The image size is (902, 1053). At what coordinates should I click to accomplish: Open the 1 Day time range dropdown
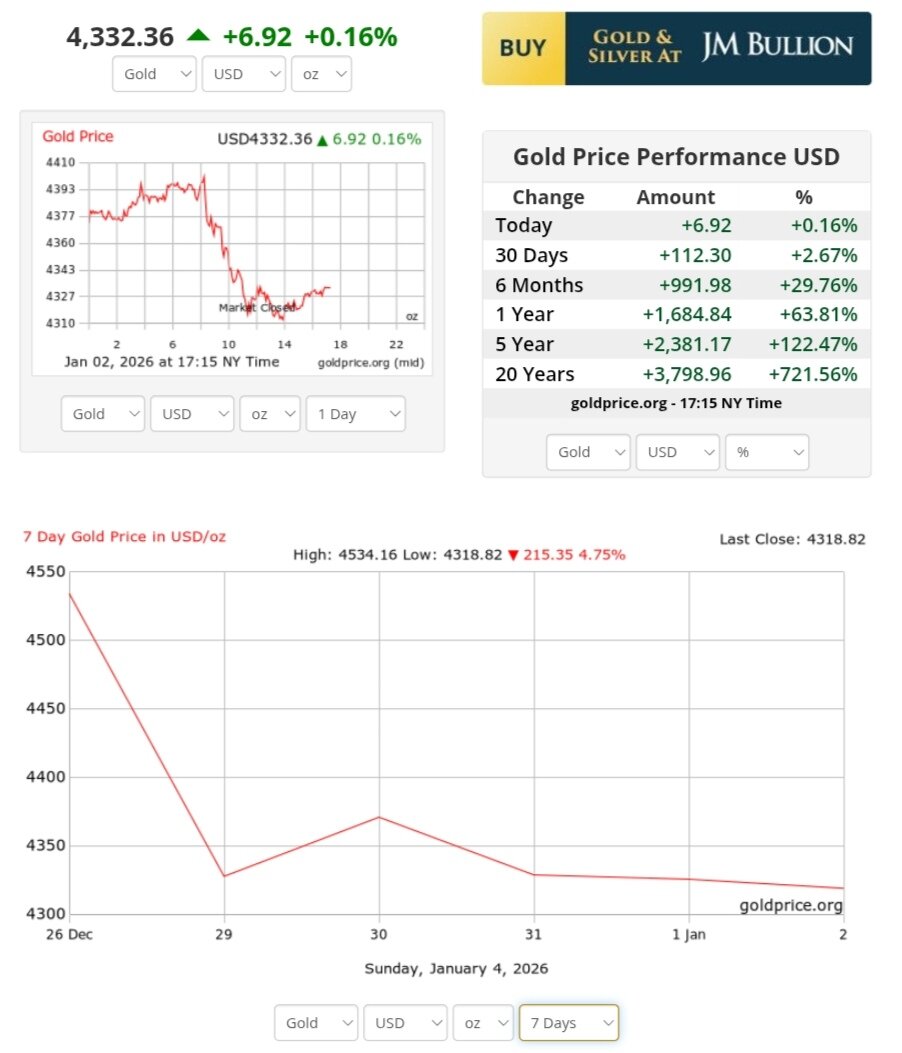(x=357, y=414)
